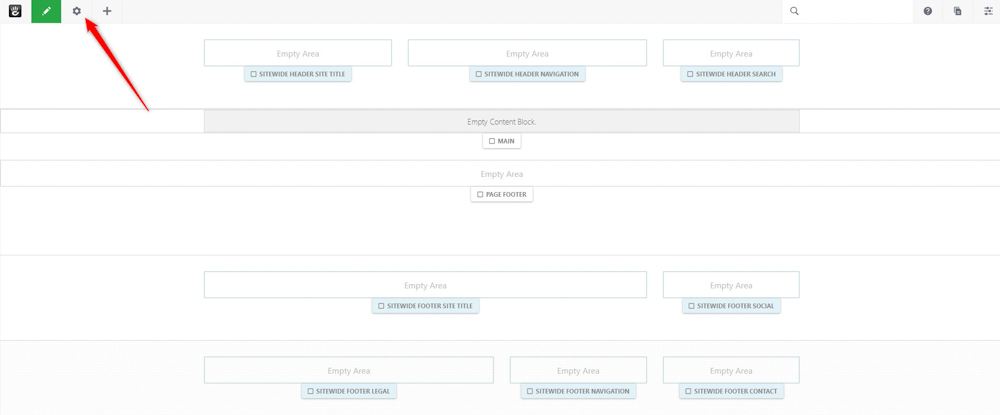The width and height of the screenshot is (1000, 415).
Task: Click Sitewide Footer Social label
Action: tap(731, 306)
